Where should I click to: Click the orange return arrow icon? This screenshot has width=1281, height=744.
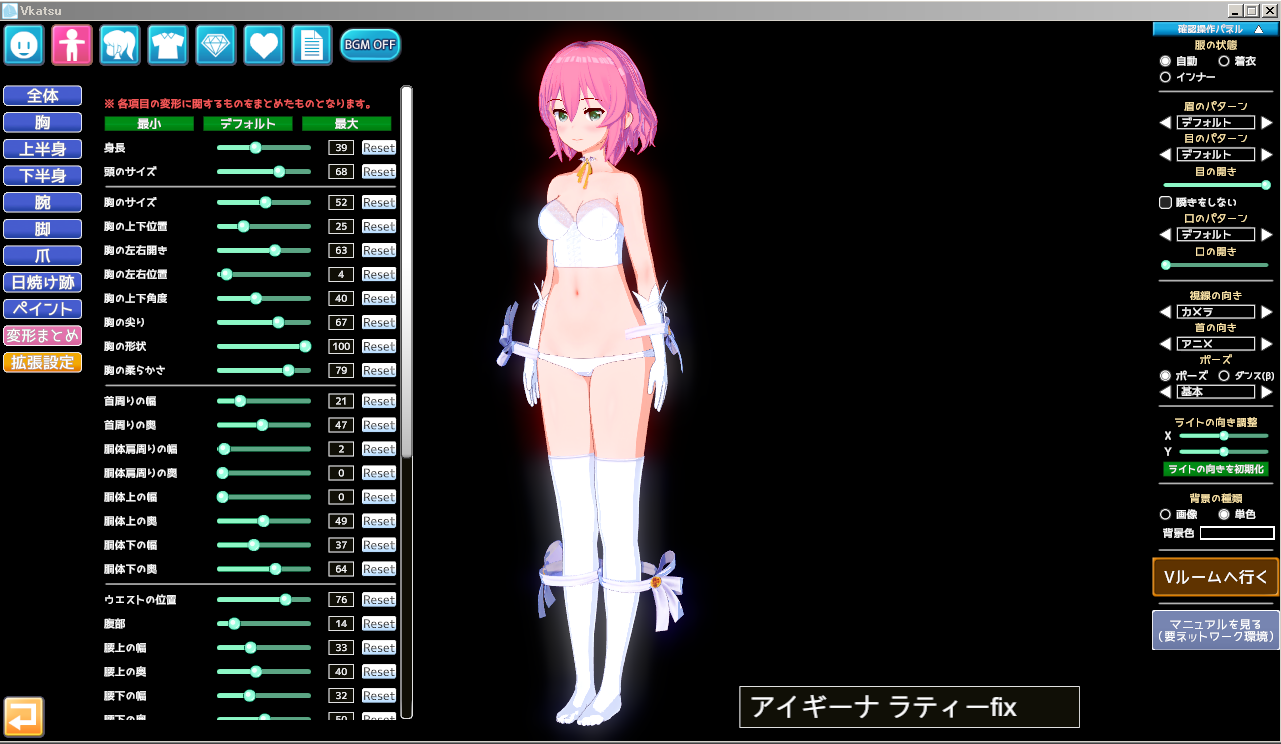click(x=24, y=716)
